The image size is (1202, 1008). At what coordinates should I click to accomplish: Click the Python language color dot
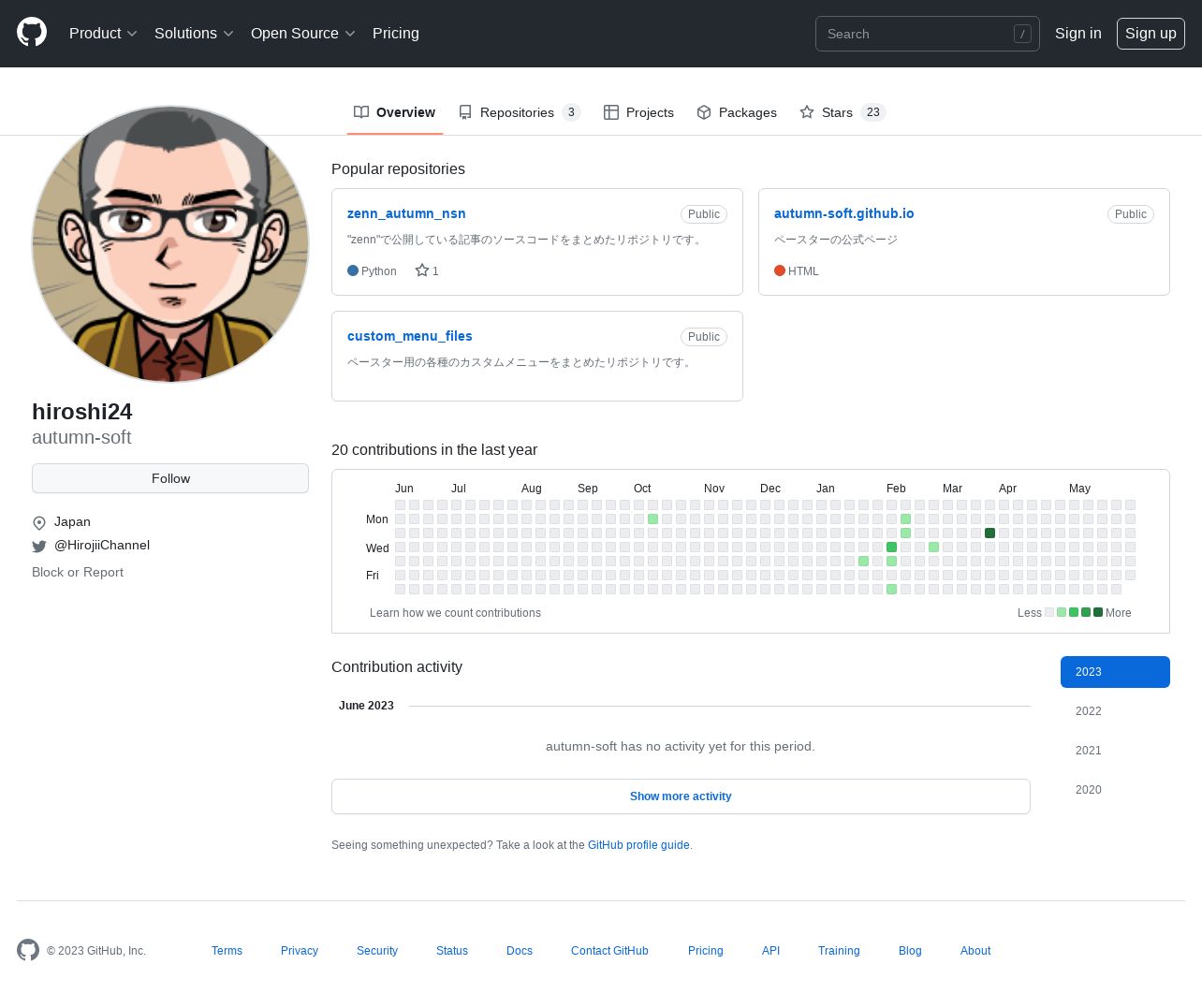coord(353,270)
